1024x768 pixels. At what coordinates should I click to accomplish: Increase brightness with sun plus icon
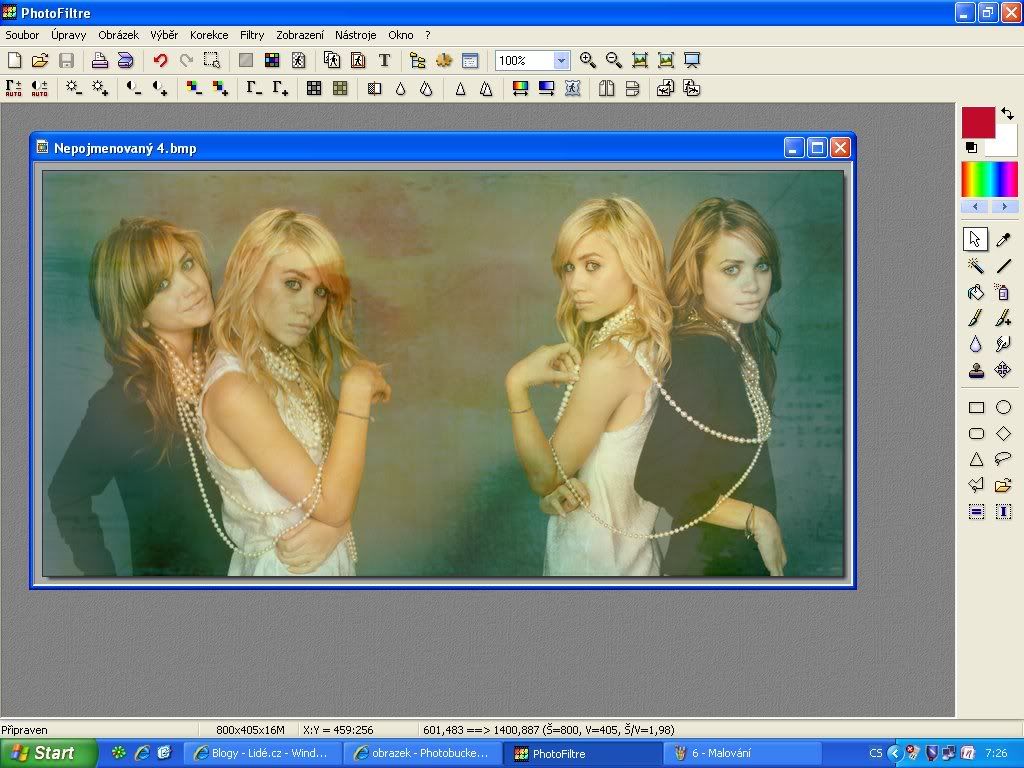pyautogui.click(x=100, y=88)
